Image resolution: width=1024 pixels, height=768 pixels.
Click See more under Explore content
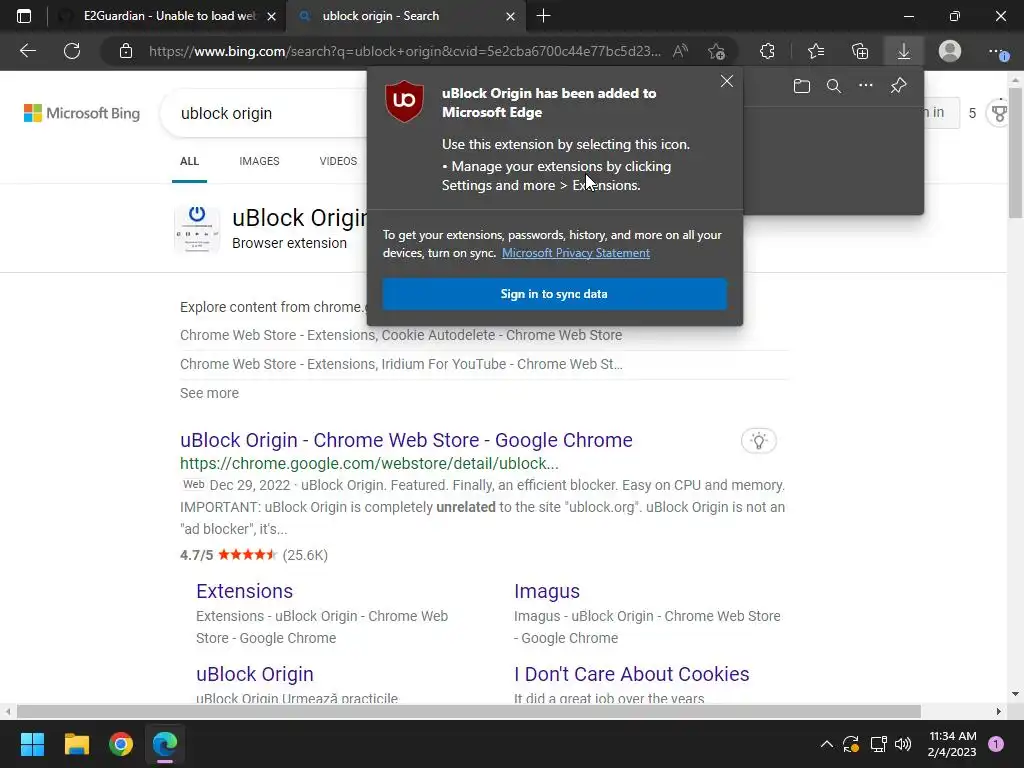pyautogui.click(x=210, y=393)
